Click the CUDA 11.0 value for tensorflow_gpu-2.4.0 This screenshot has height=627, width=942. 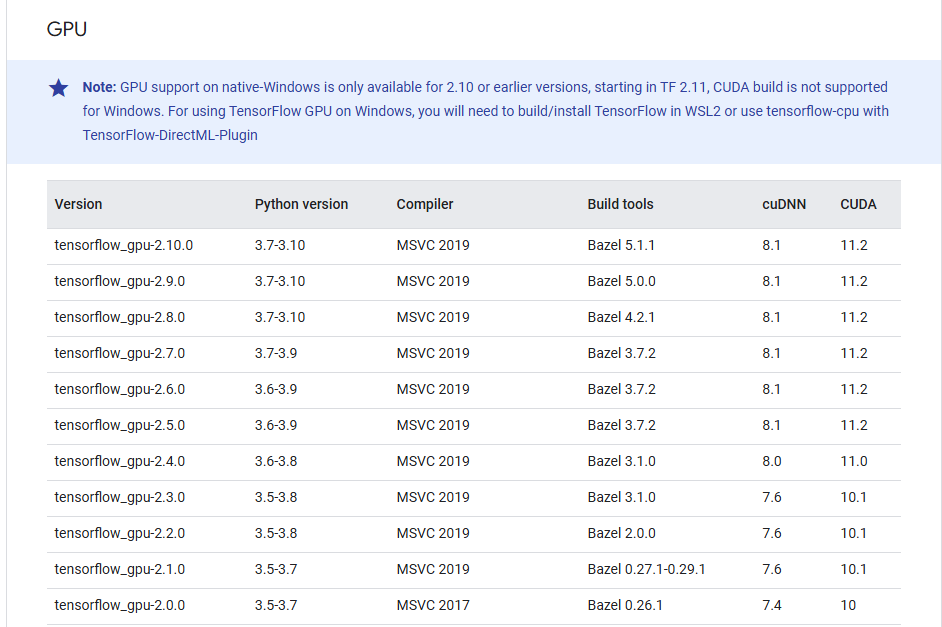pyautogui.click(x=856, y=461)
